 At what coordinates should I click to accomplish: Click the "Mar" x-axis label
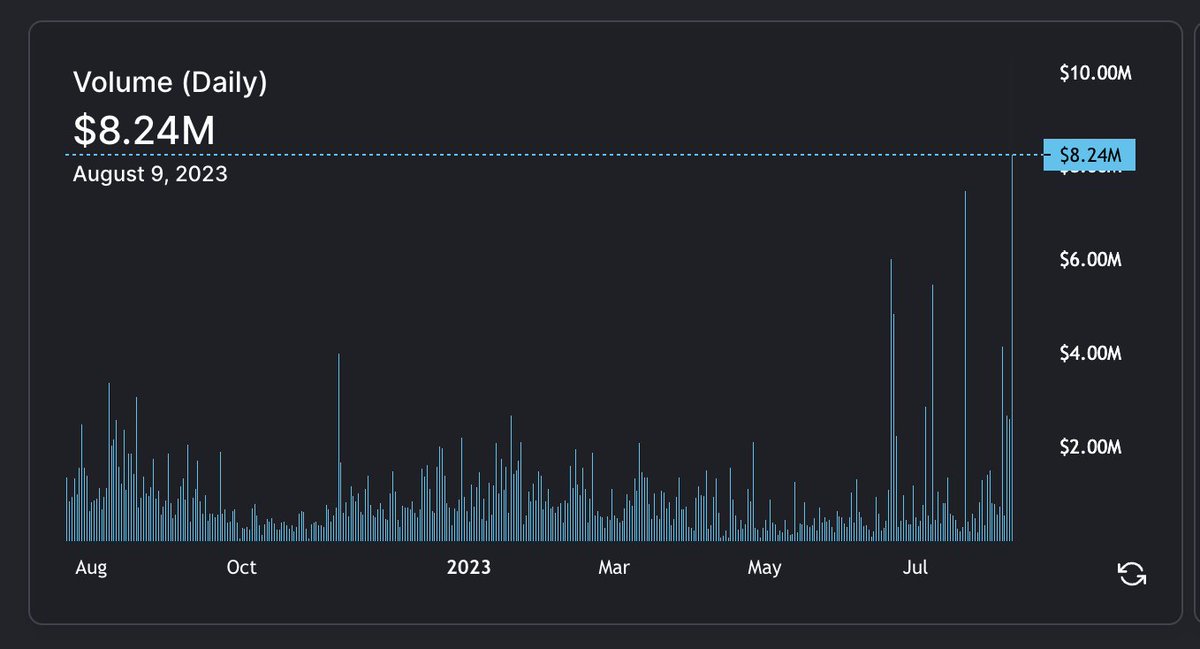[x=614, y=567]
